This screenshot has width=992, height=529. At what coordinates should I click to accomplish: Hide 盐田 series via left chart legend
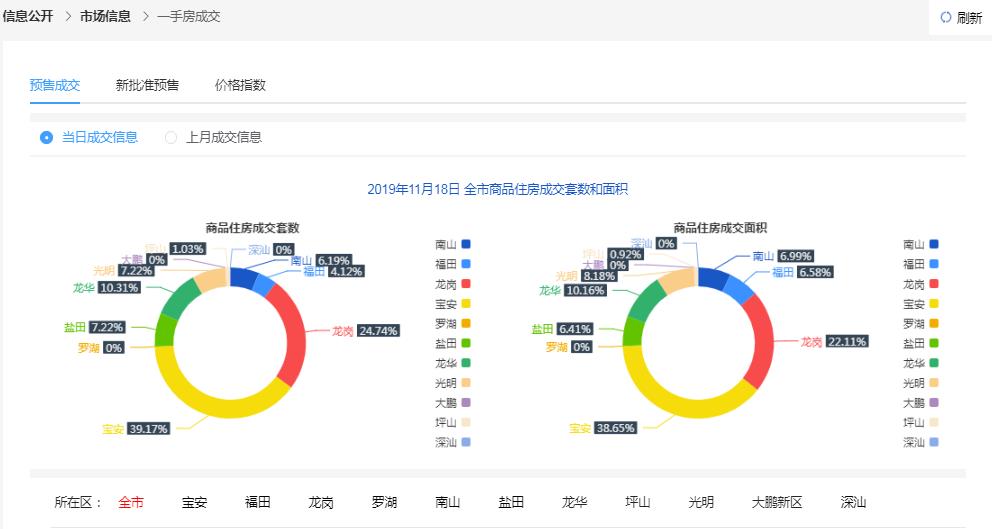tap(465, 343)
